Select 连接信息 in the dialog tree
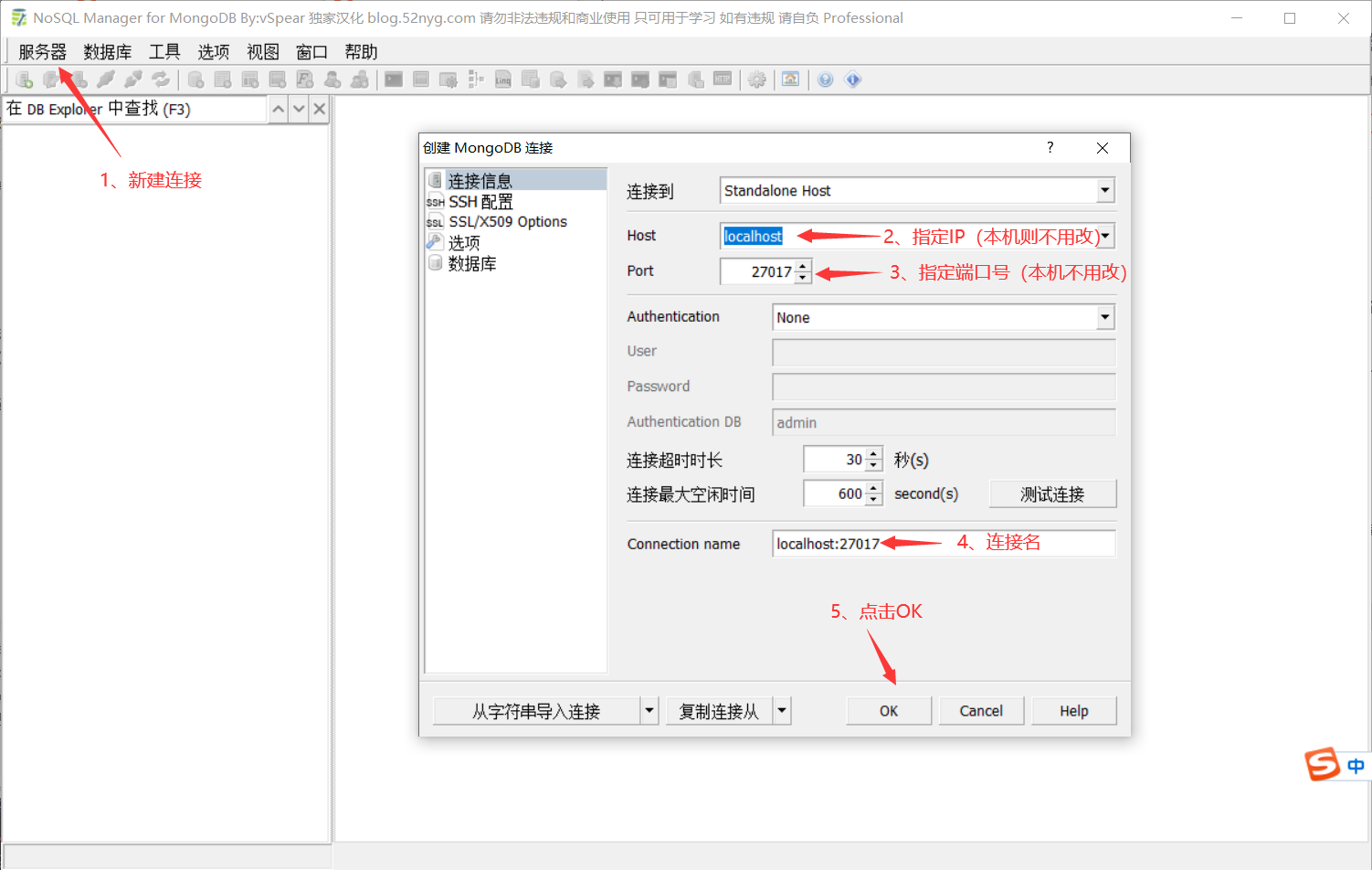The height and width of the screenshot is (870, 1372). click(x=480, y=181)
